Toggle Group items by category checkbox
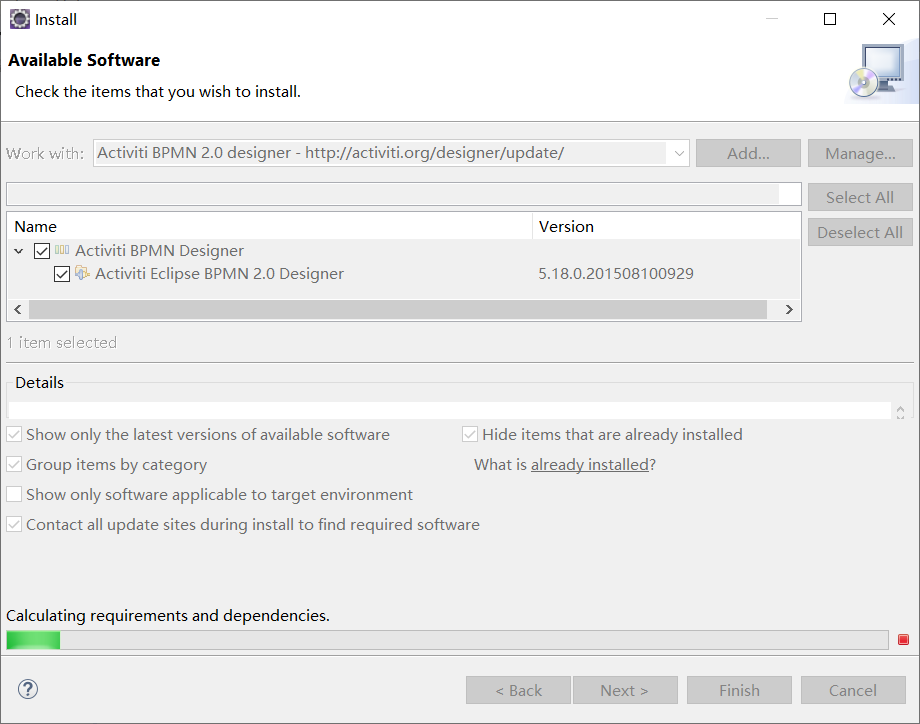The image size is (920, 724). click(14, 465)
